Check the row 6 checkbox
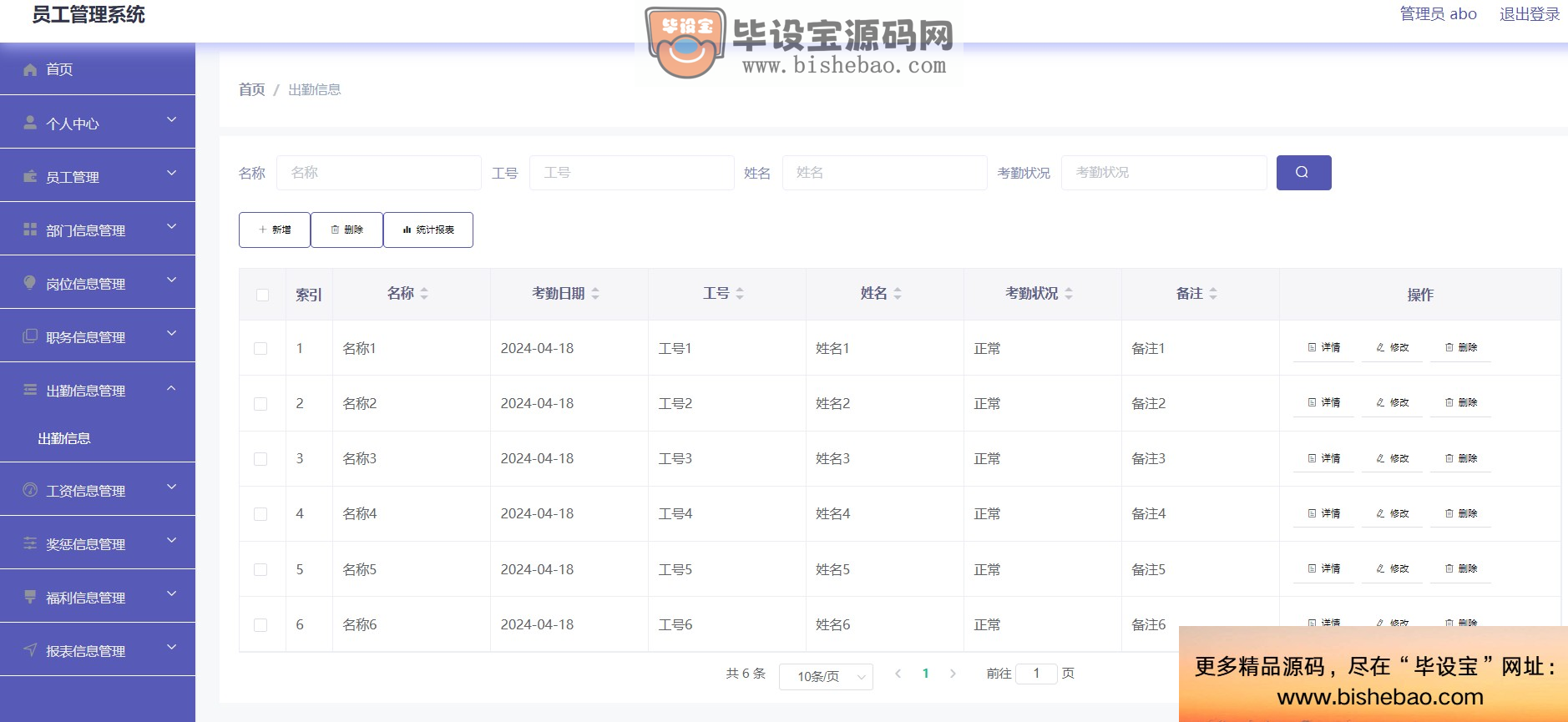The width and height of the screenshot is (1568, 722). pyautogui.click(x=260, y=625)
